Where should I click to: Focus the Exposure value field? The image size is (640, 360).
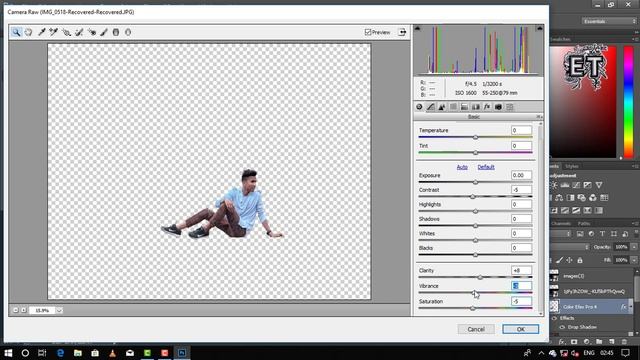point(521,176)
